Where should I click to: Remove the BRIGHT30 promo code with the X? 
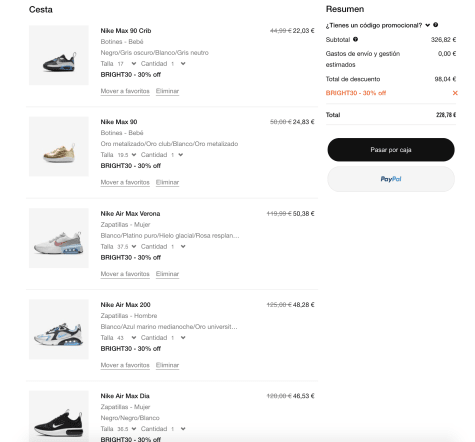tap(455, 93)
